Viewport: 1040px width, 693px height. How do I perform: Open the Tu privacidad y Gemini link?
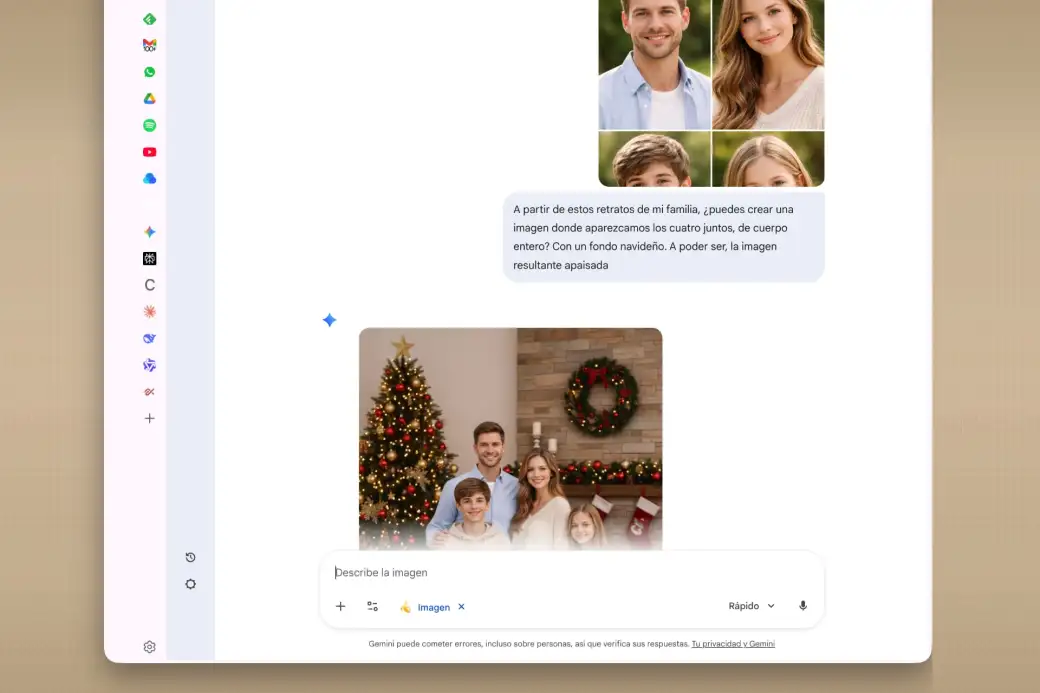pos(733,643)
